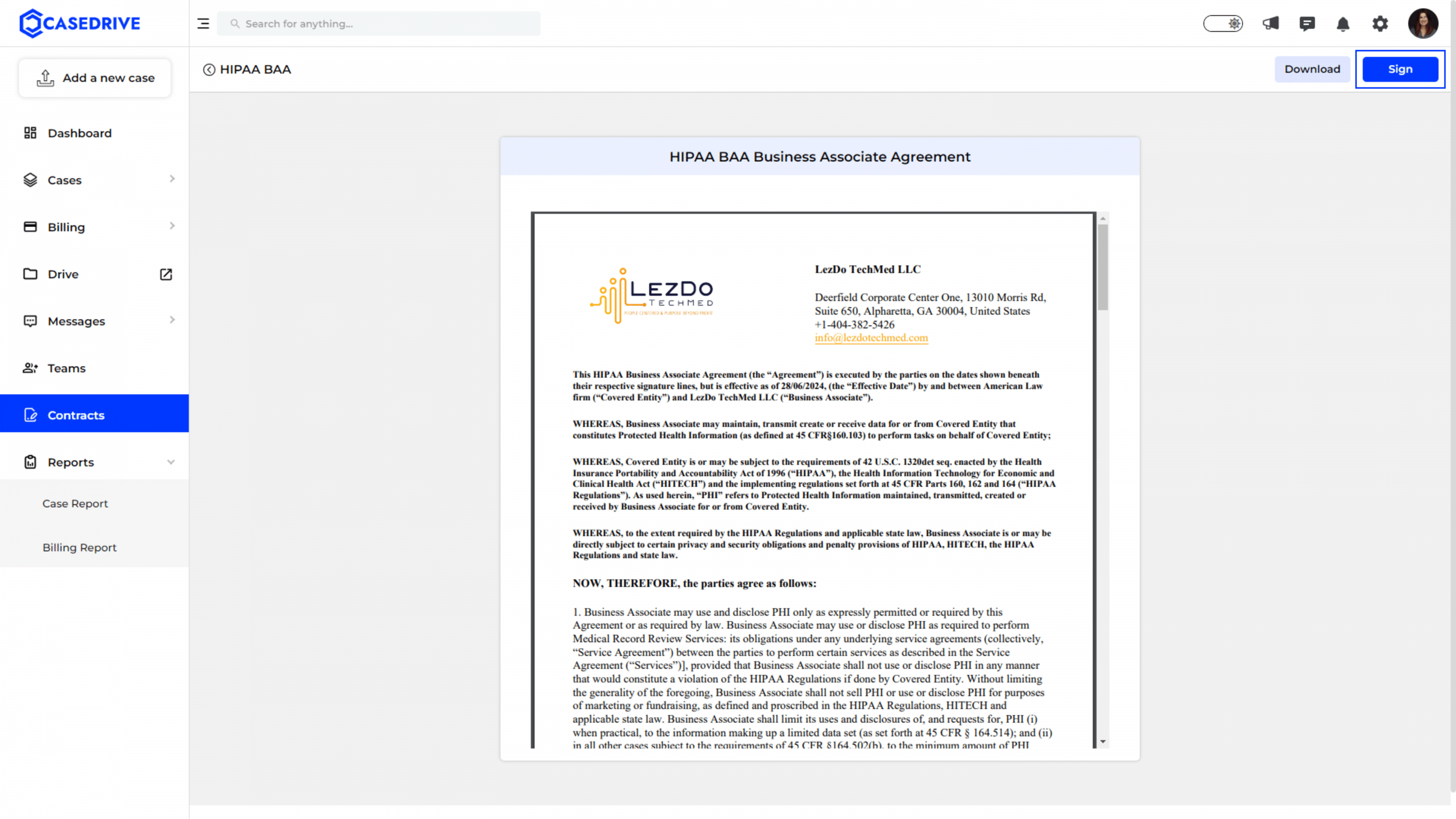
Task: Click the HIPAA BAA Business Associate Agreement title
Action: [x=820, y=157]
